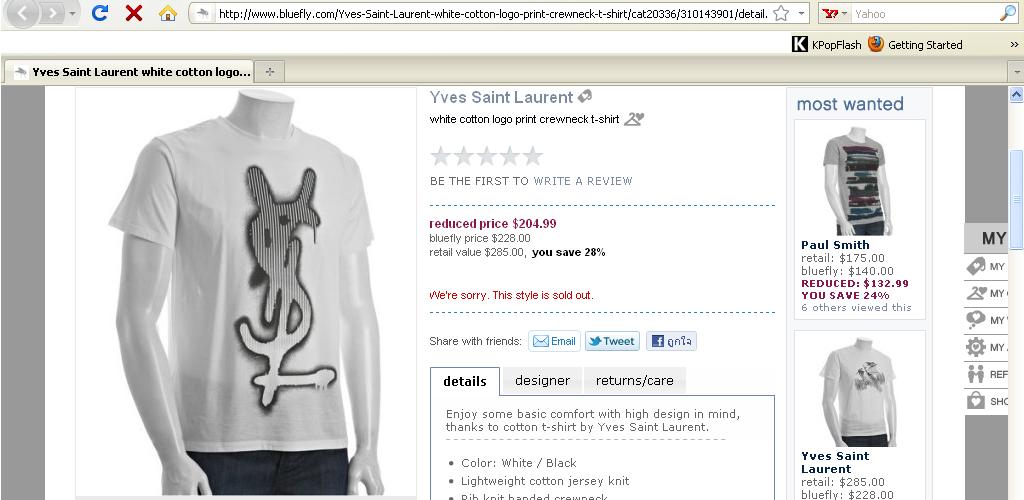1024x500 pixels.
Task: Bookmark this page with the star icon
Action: tap(780, 13)
